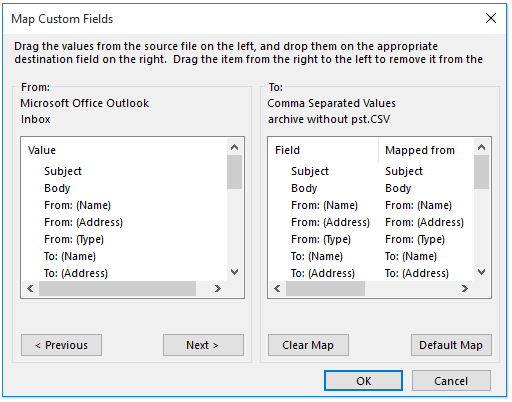Click right arrow of Value list horizontal scrollbar
The image size is (512, 402).
coord(218,288)
